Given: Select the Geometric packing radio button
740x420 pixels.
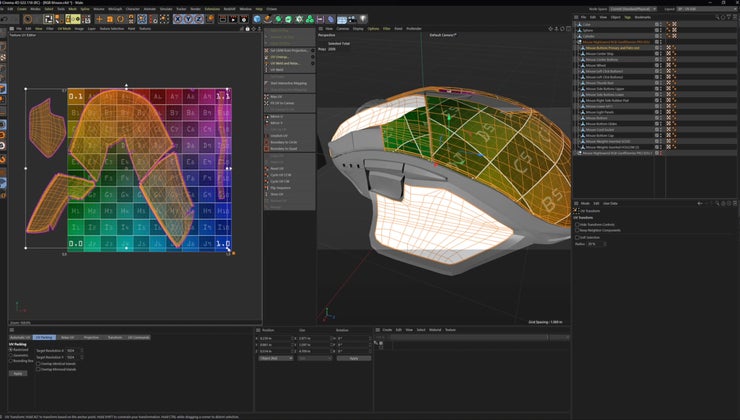Looking at the screenshot, I should [11, 355].
